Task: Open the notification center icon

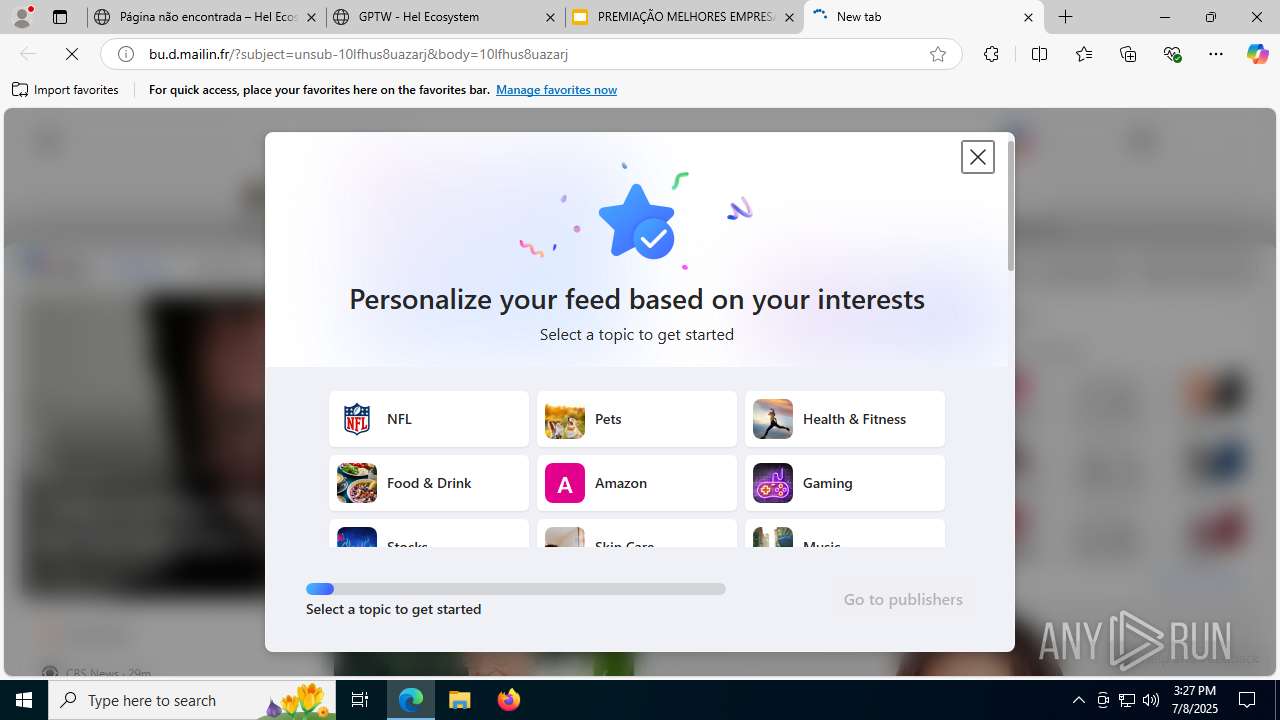Action: pos(1247,700)
